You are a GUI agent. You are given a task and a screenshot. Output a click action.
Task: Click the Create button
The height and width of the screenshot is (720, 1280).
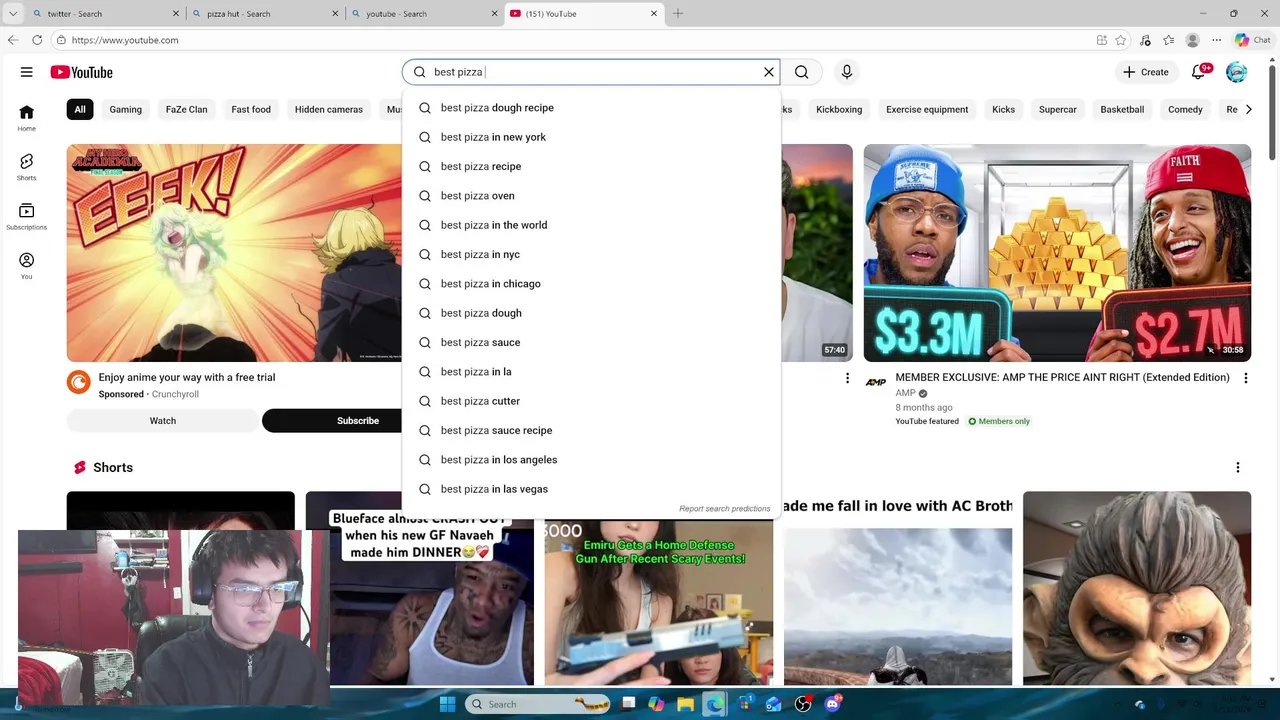(x=1146, y=72)
